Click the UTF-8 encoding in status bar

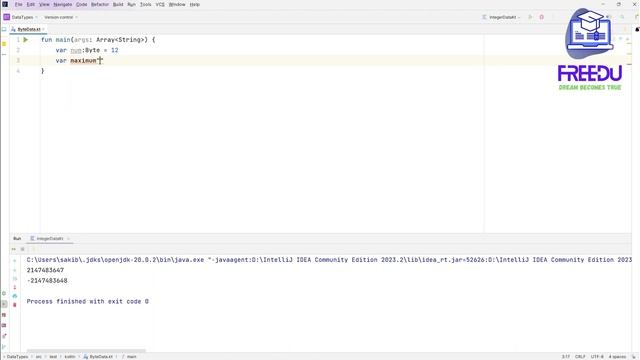[x=597, y=357]
